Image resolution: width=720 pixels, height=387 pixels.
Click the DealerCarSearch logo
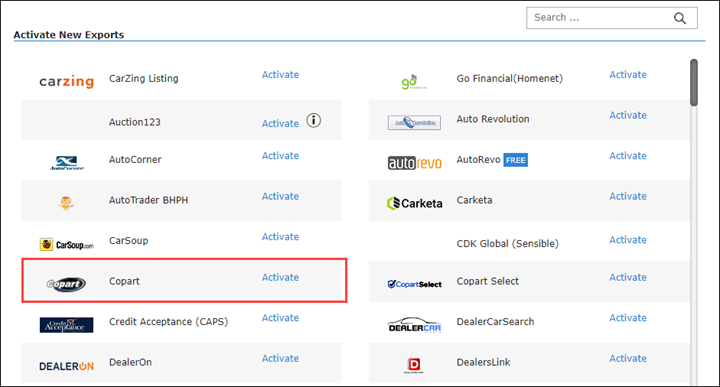[x=415, y=325]
